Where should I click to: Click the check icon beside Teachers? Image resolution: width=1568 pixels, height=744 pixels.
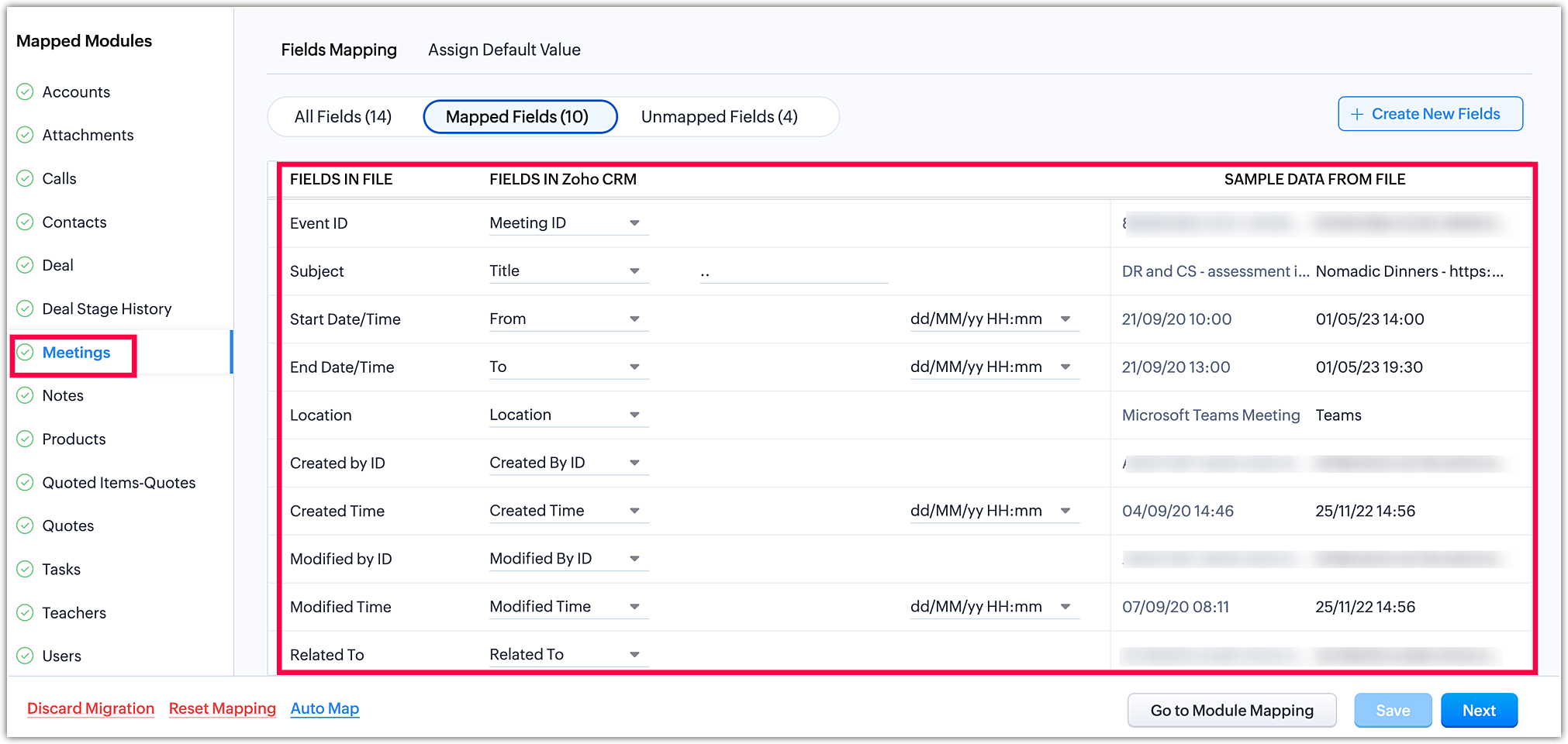26,613
